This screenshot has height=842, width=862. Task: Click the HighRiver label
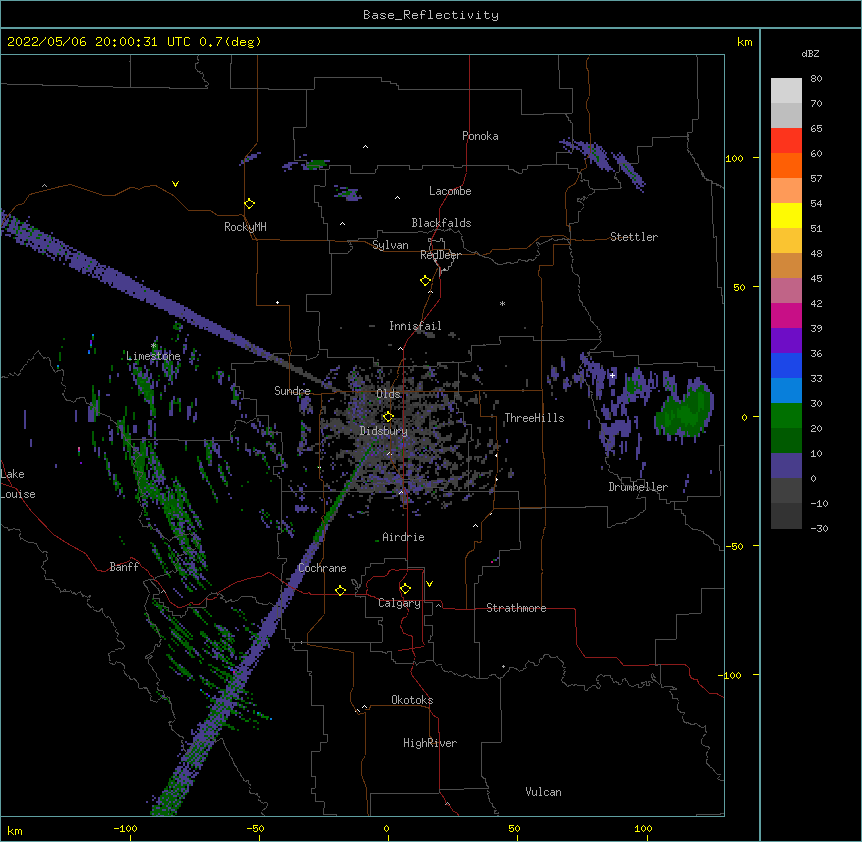(x=430, y=743)
